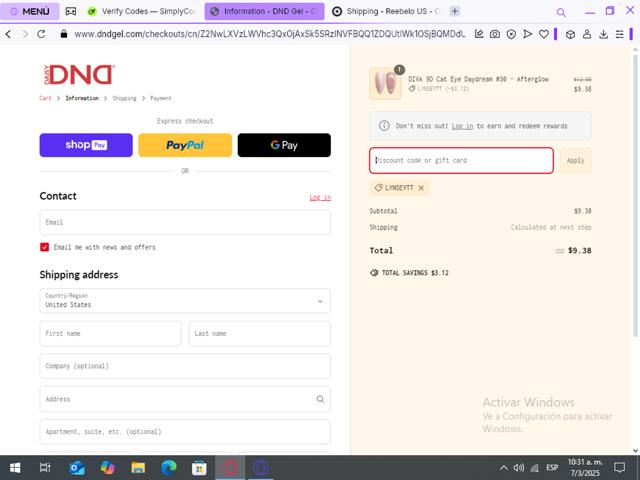Viewport: 640px width, 480px height.
Task: Switch to Shipping - Reebelo US tab
Action: [385, 11]
